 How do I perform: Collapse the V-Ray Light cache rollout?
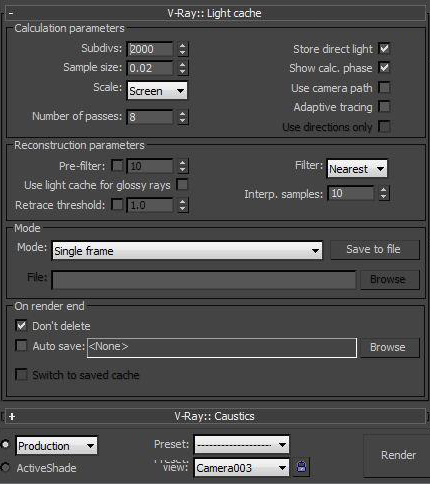[11, 13]
